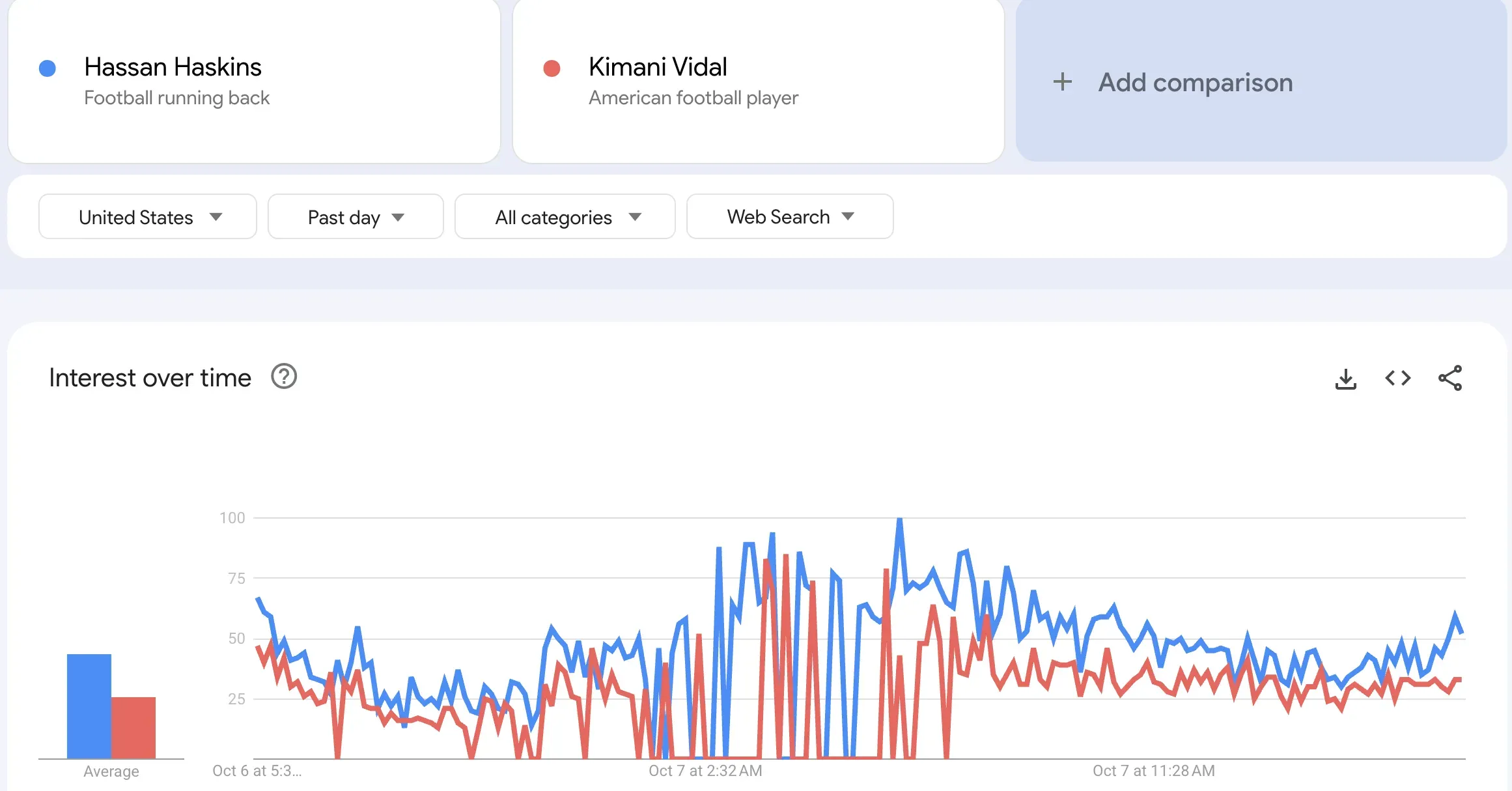1512x791 pixels.
Task: Open the embed code icon
Action: coord(1397,378)
